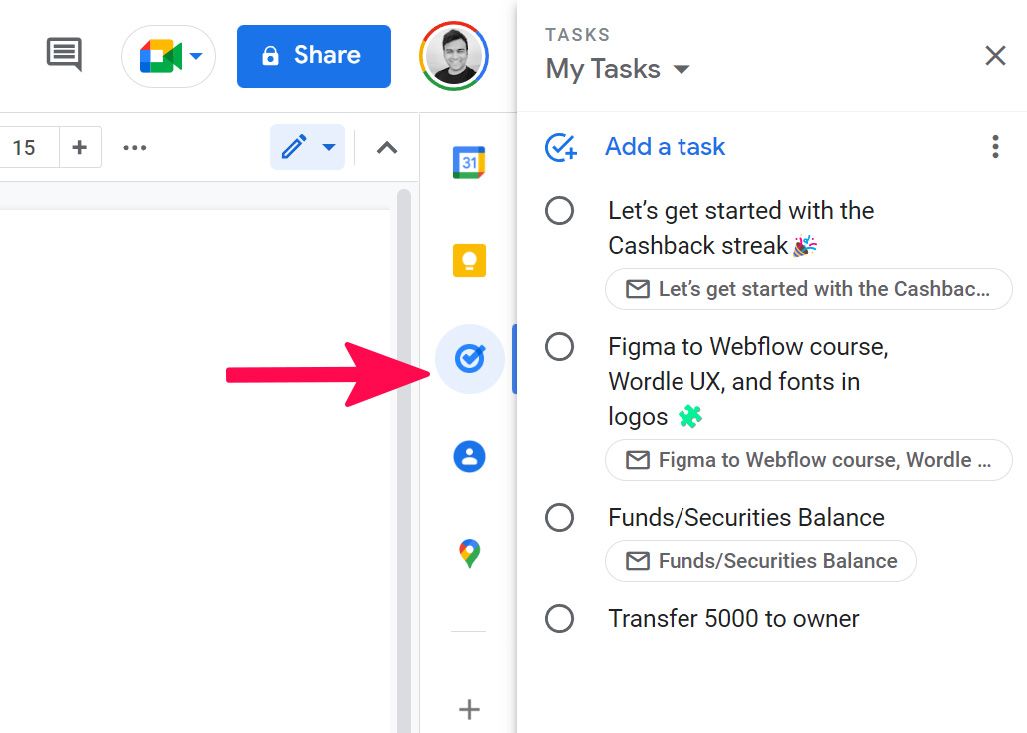Screen dimensions: 1027x733
Task: Collapse the header with the chevron arrow
Action: pyautogui.click(x=386, y=146)
